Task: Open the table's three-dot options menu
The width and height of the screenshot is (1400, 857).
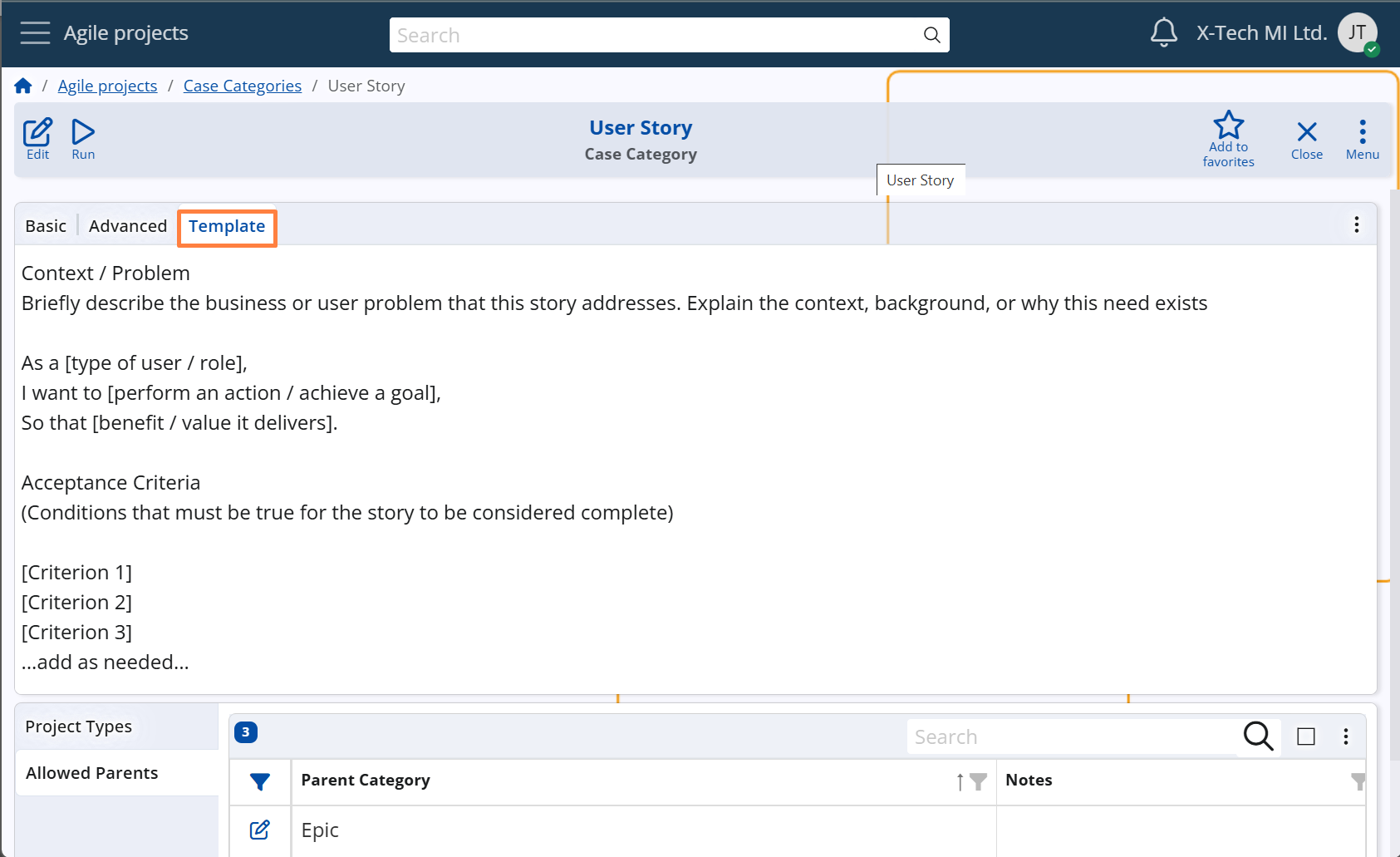Action: [1345, 736]
